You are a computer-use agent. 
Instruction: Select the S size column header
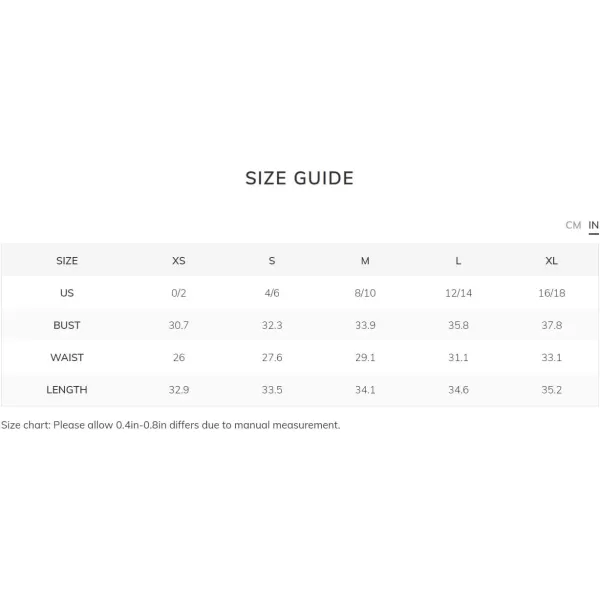[x=272, y=261]
